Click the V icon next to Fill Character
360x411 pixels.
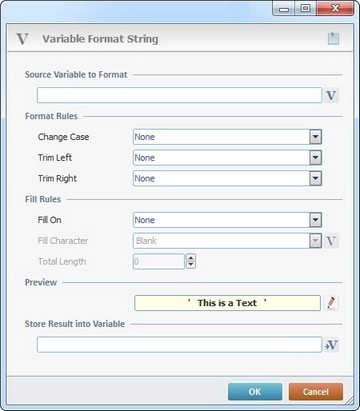[x=331, y=241]
